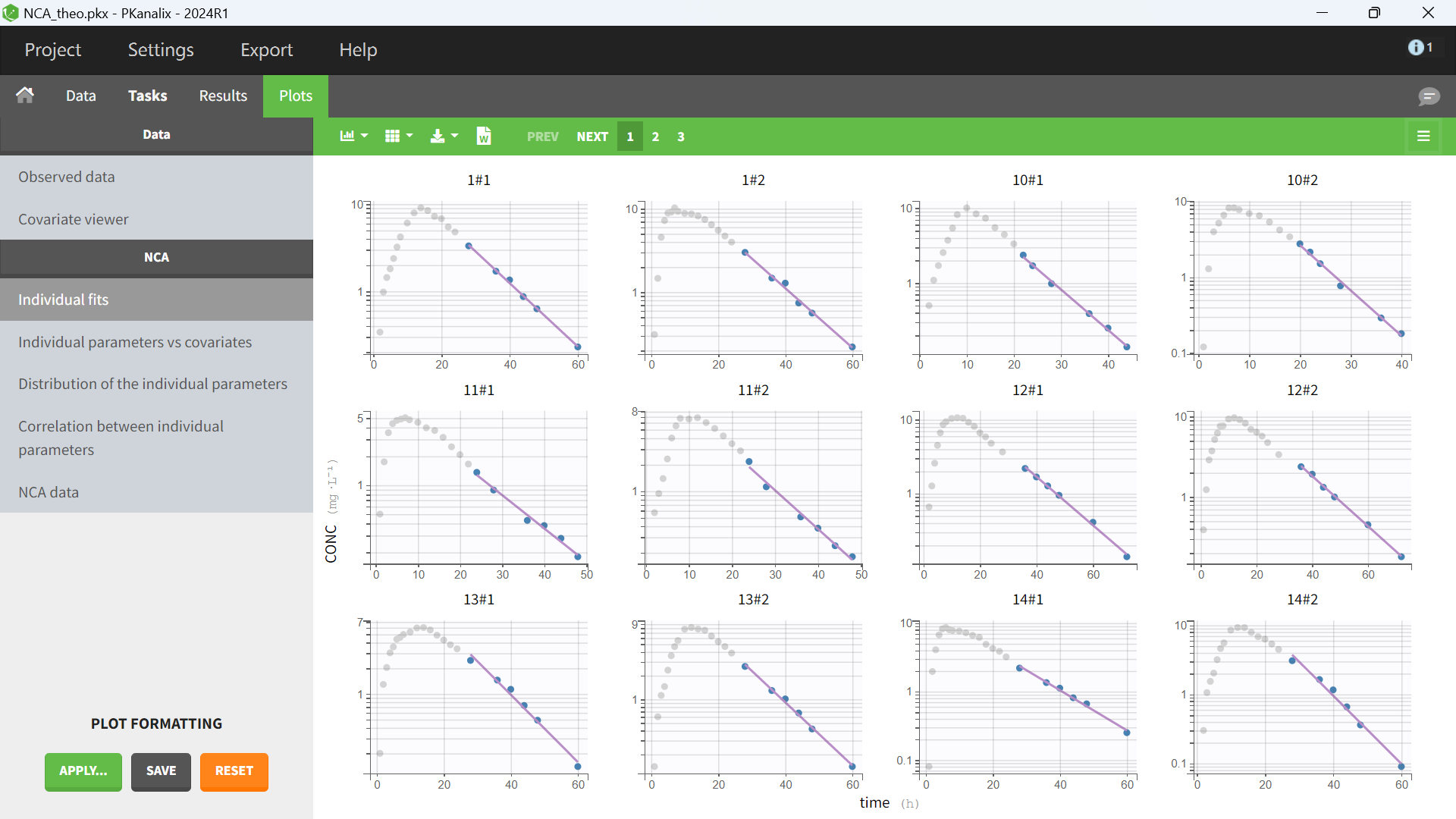The width and height of the screenshot is (1456, 819).
Task: Open the plot settings chart icon
Action: 347,136
